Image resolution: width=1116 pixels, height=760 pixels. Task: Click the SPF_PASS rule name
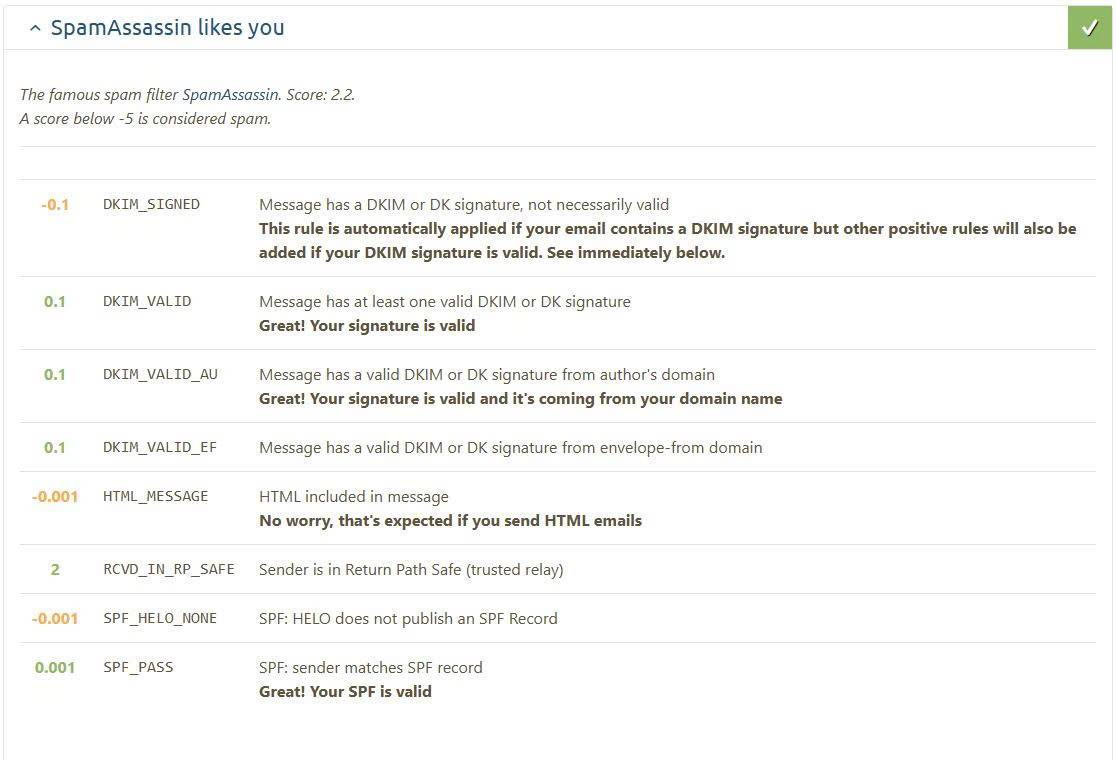coord(138,667)
